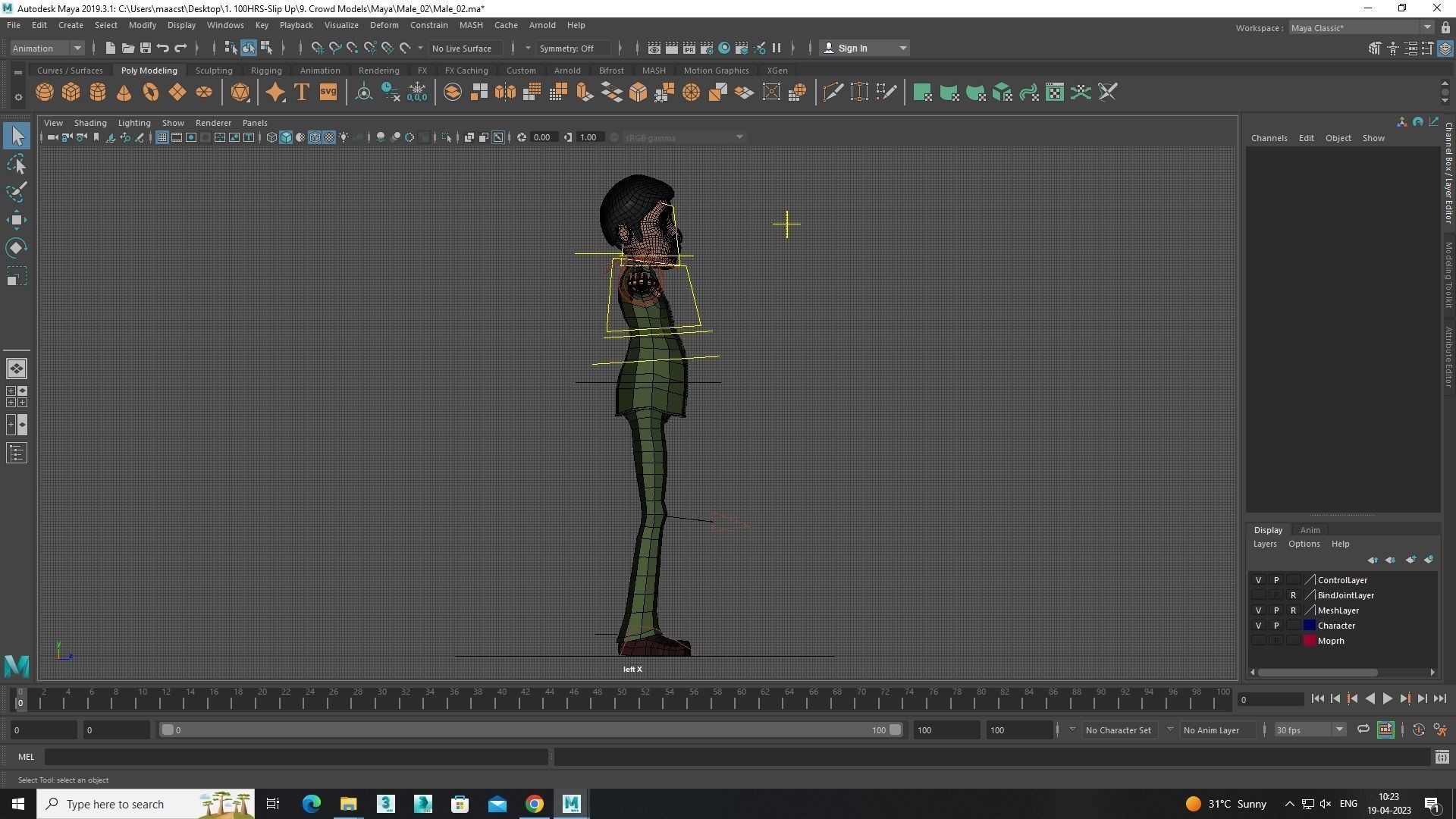1456x819 pixels.
Task: Create a polygon cylinder from shelf
Action: tap(98, 93)
